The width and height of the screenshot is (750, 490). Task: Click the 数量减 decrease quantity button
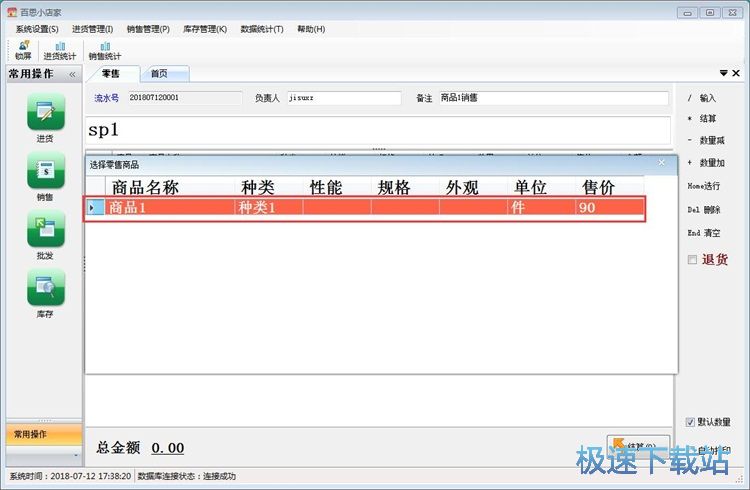pos(706,140)
